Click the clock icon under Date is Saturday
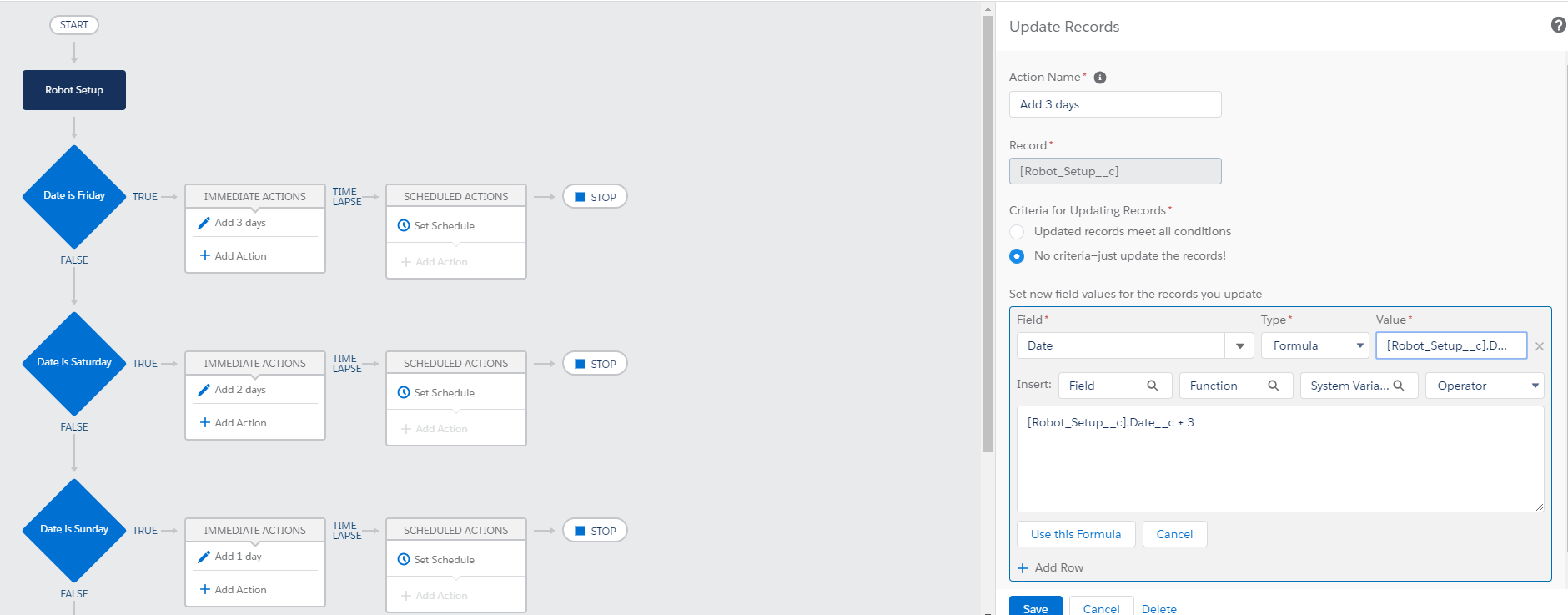1568x615 pixels. [404, 392]
